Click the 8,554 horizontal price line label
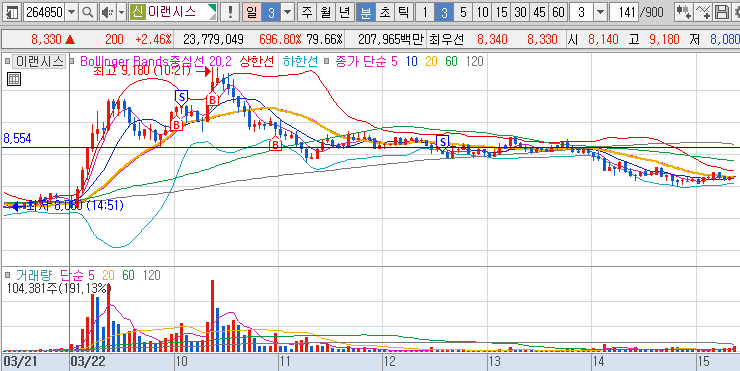Image resolution: width=740 pixels, height=371 pixels. pos(17,139)
